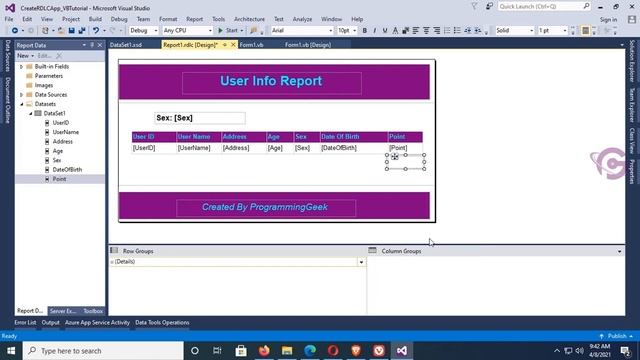Open the New dropdown in Report Data

coord(25,56)
